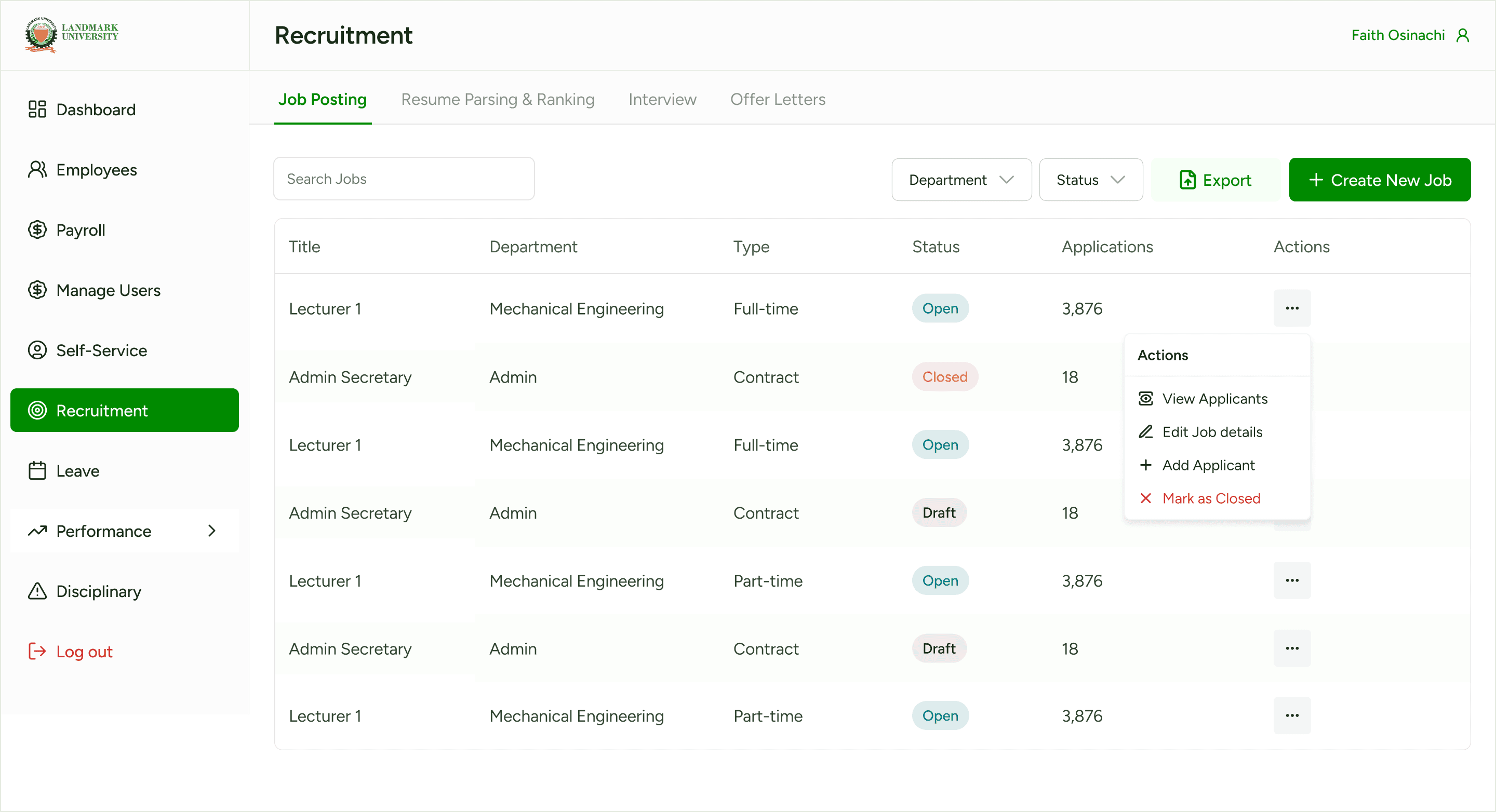The height and width of the screenshot is (812, 1496).
Task: Click the Disciplinary warning triangle icon
Action: coord(37,591)
